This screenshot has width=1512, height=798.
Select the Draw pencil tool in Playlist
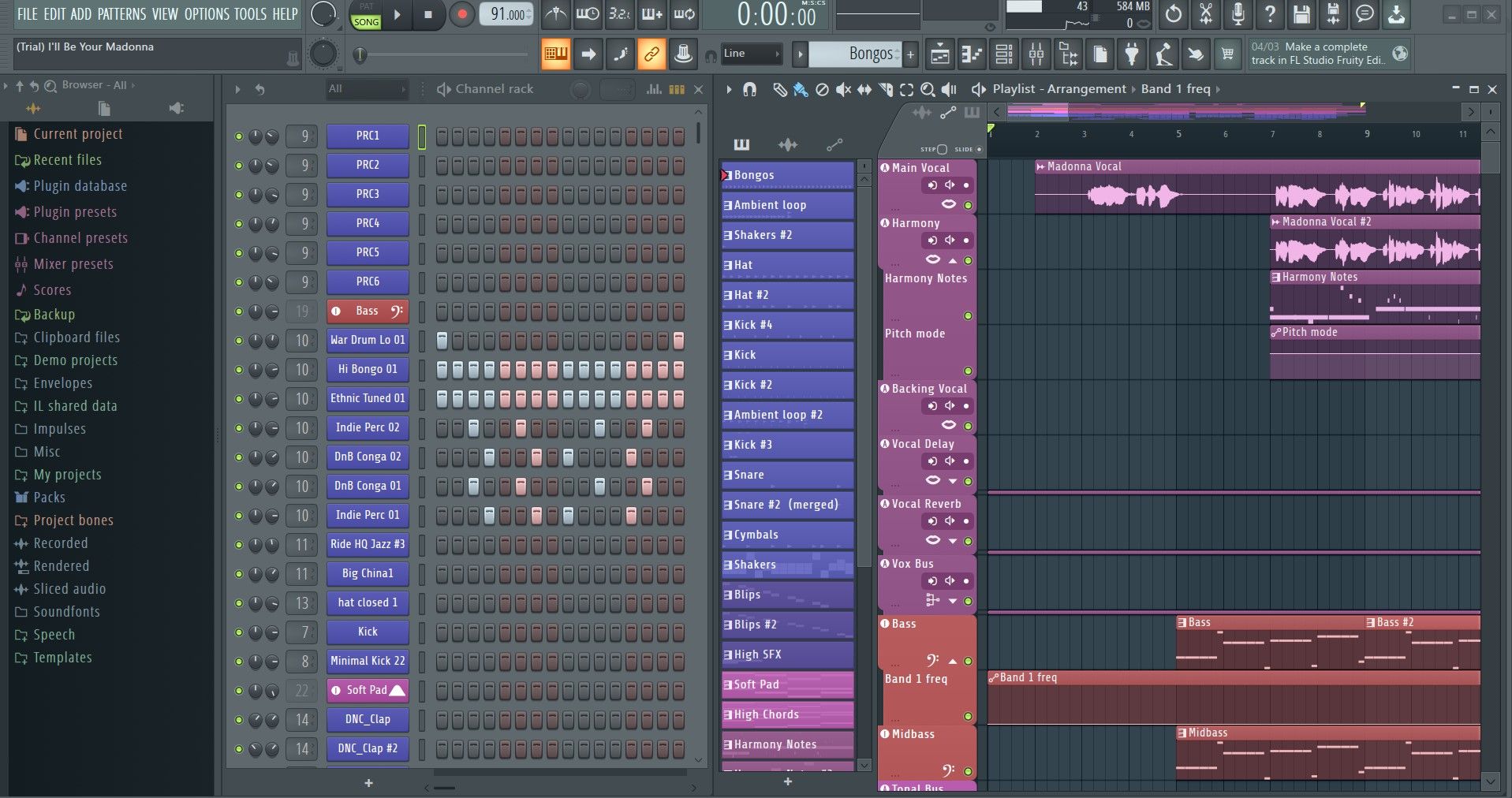[779, 90]
